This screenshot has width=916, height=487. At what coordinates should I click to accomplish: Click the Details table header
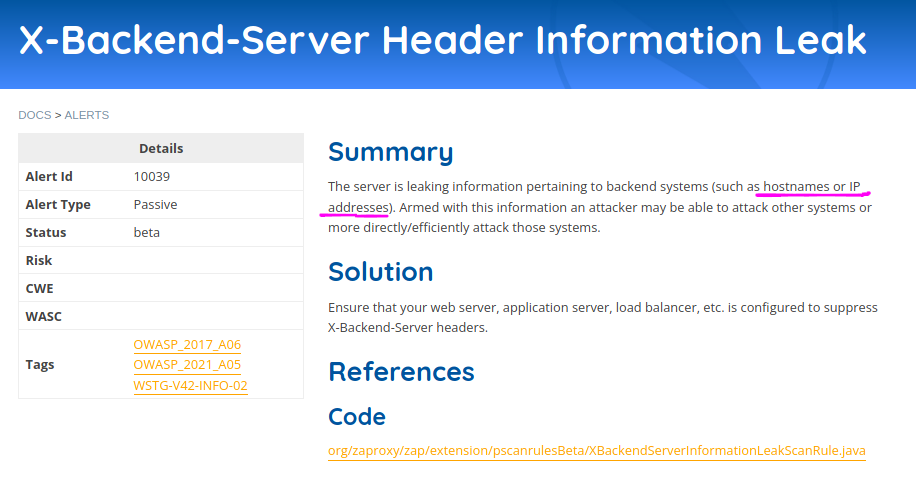161,148
